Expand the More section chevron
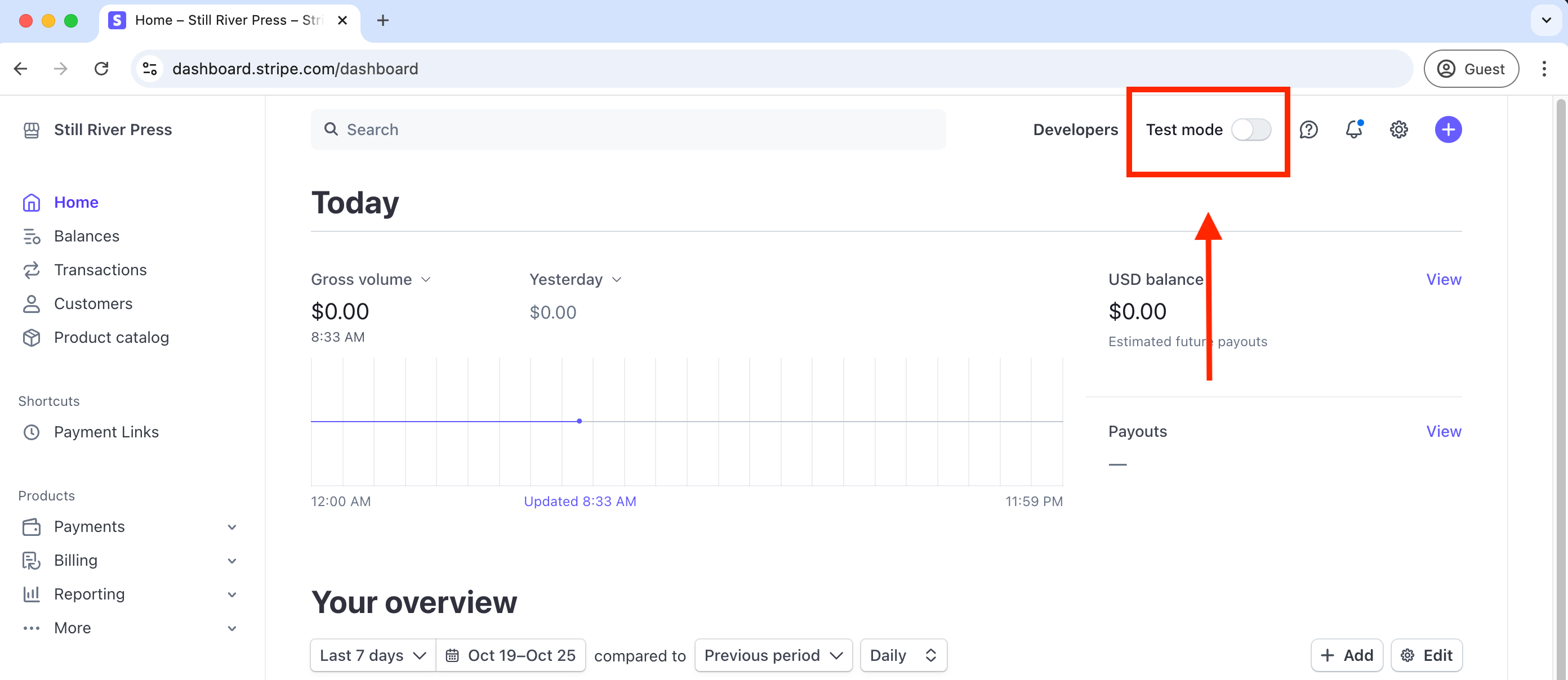 point(232,629)
